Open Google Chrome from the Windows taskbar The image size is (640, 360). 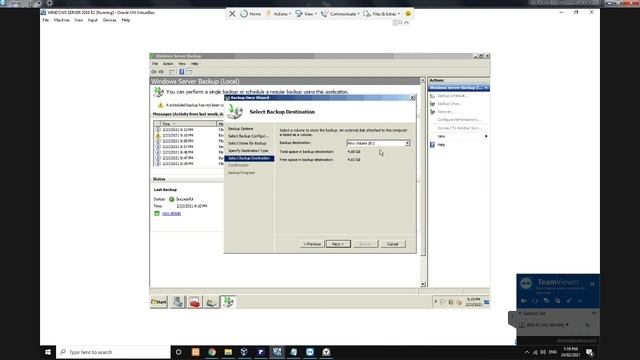pos(212,352)
